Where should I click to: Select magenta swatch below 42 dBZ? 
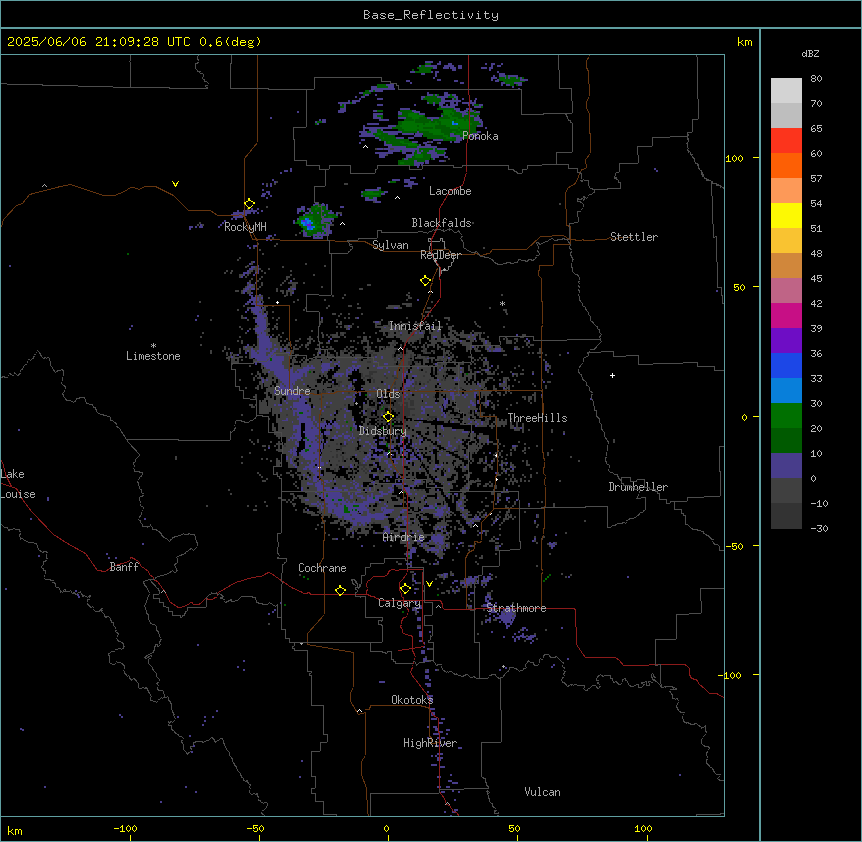point(786,315)
